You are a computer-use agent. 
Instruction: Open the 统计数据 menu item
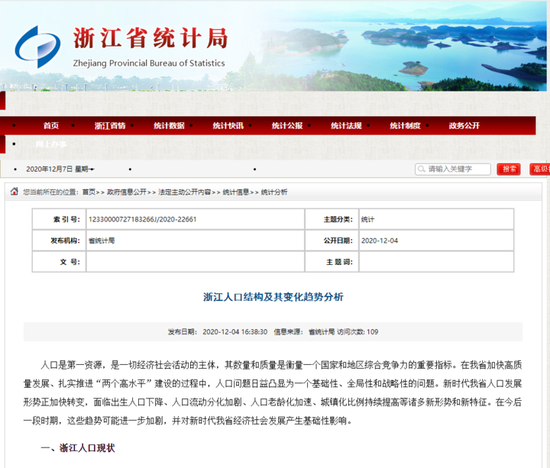click(x=169, y=126)
